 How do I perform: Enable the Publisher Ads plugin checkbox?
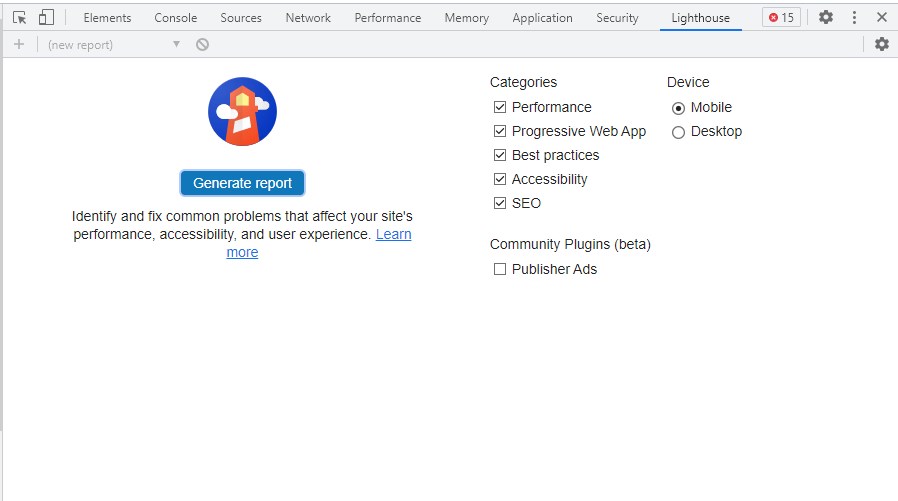point(500,269)
